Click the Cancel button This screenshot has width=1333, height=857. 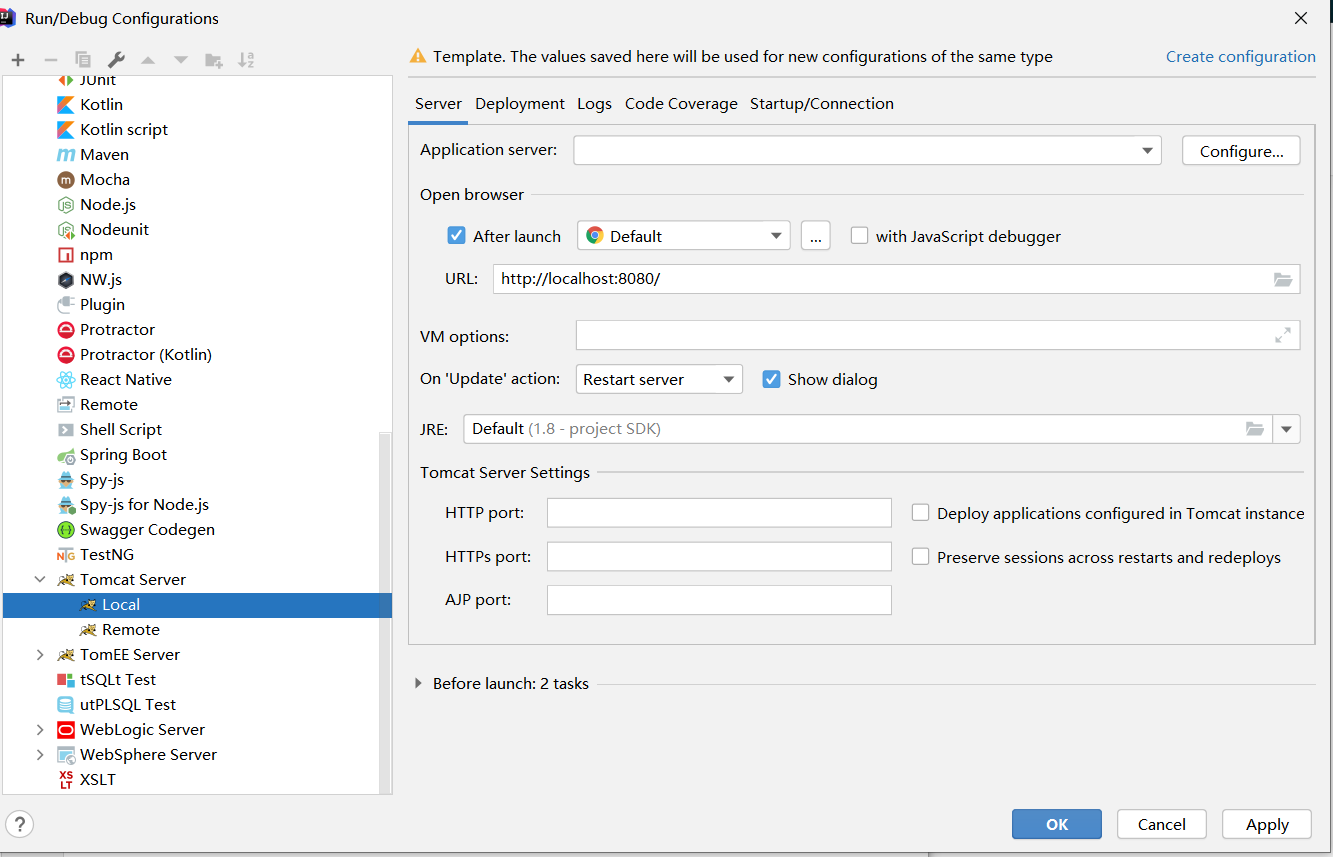pos(1162,824)
